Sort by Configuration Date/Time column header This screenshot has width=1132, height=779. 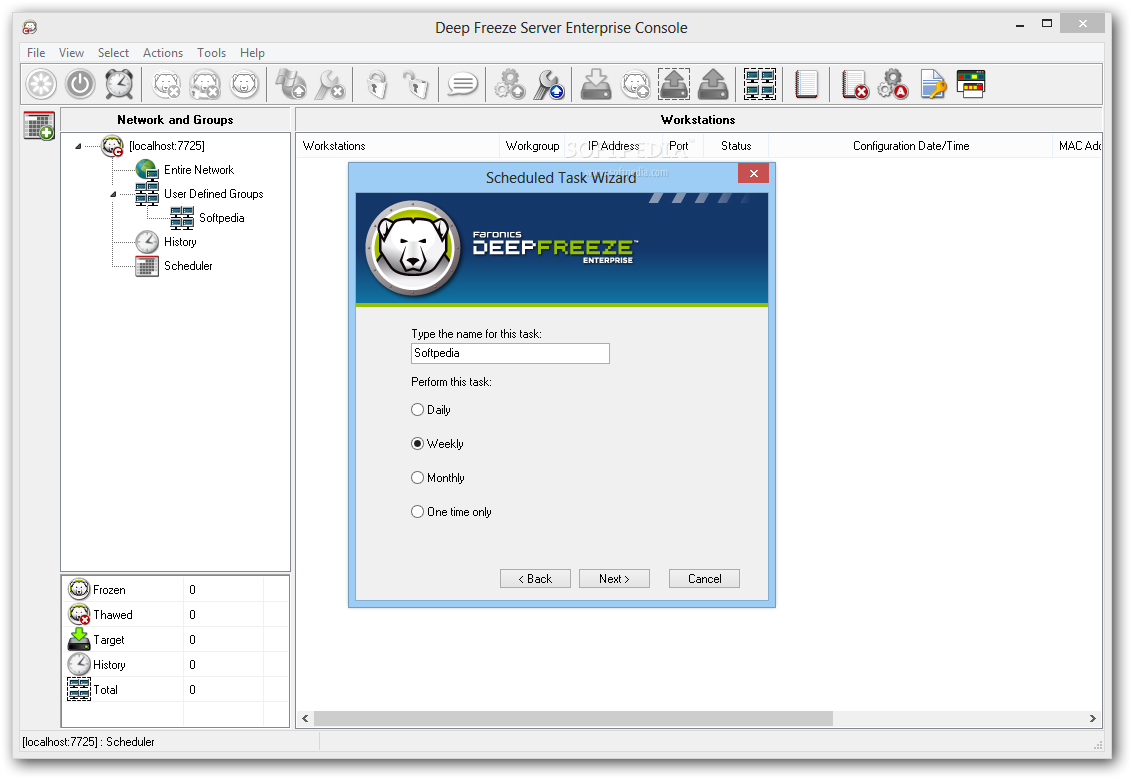coord(911,146)
